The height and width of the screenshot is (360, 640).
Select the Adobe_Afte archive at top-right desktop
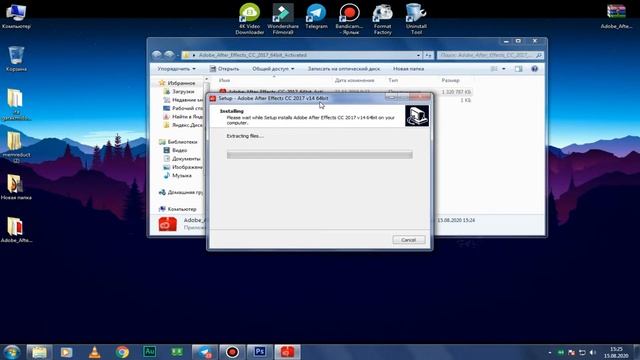coord(616,16)
